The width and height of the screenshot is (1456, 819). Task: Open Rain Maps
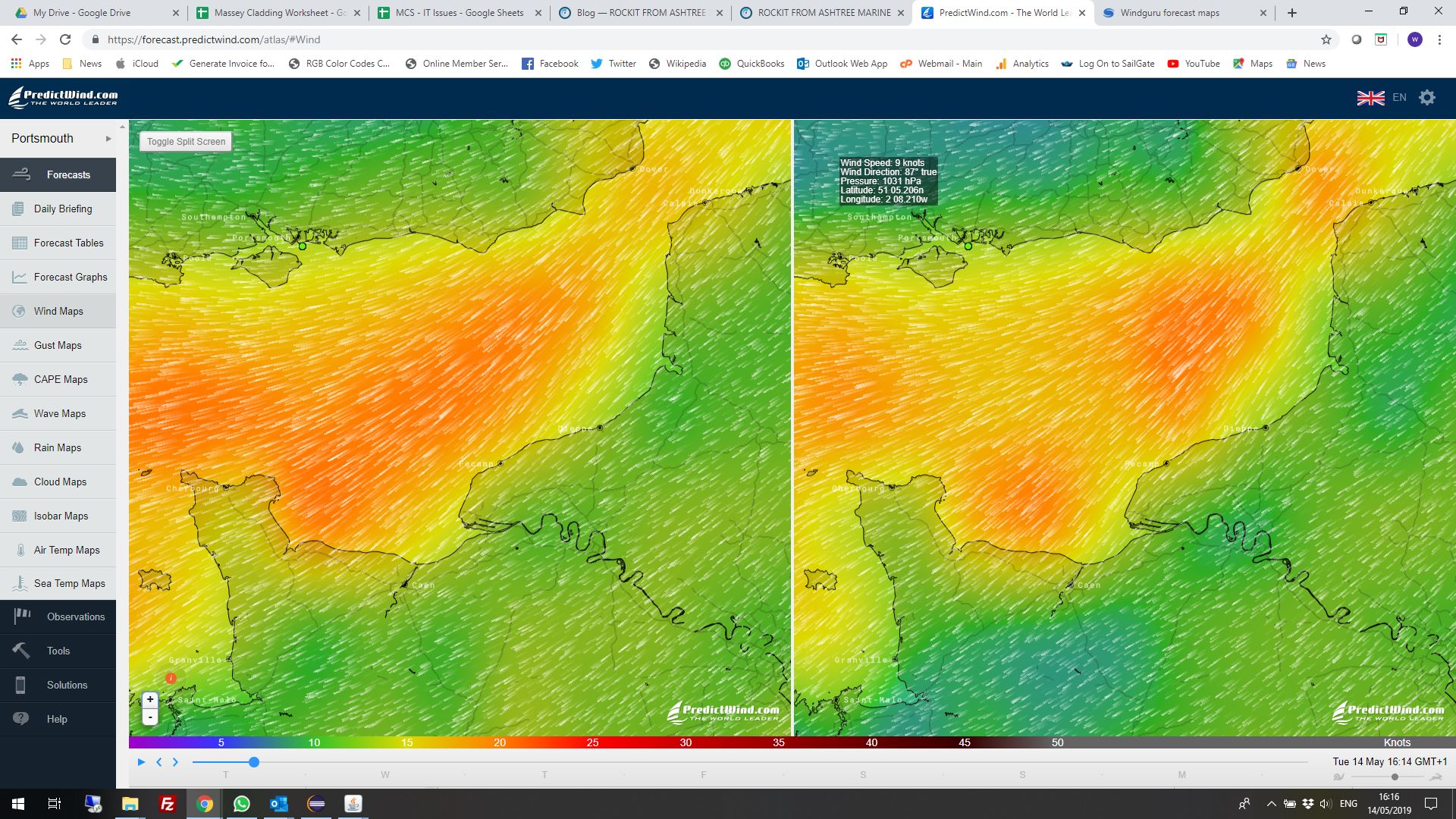58,447
